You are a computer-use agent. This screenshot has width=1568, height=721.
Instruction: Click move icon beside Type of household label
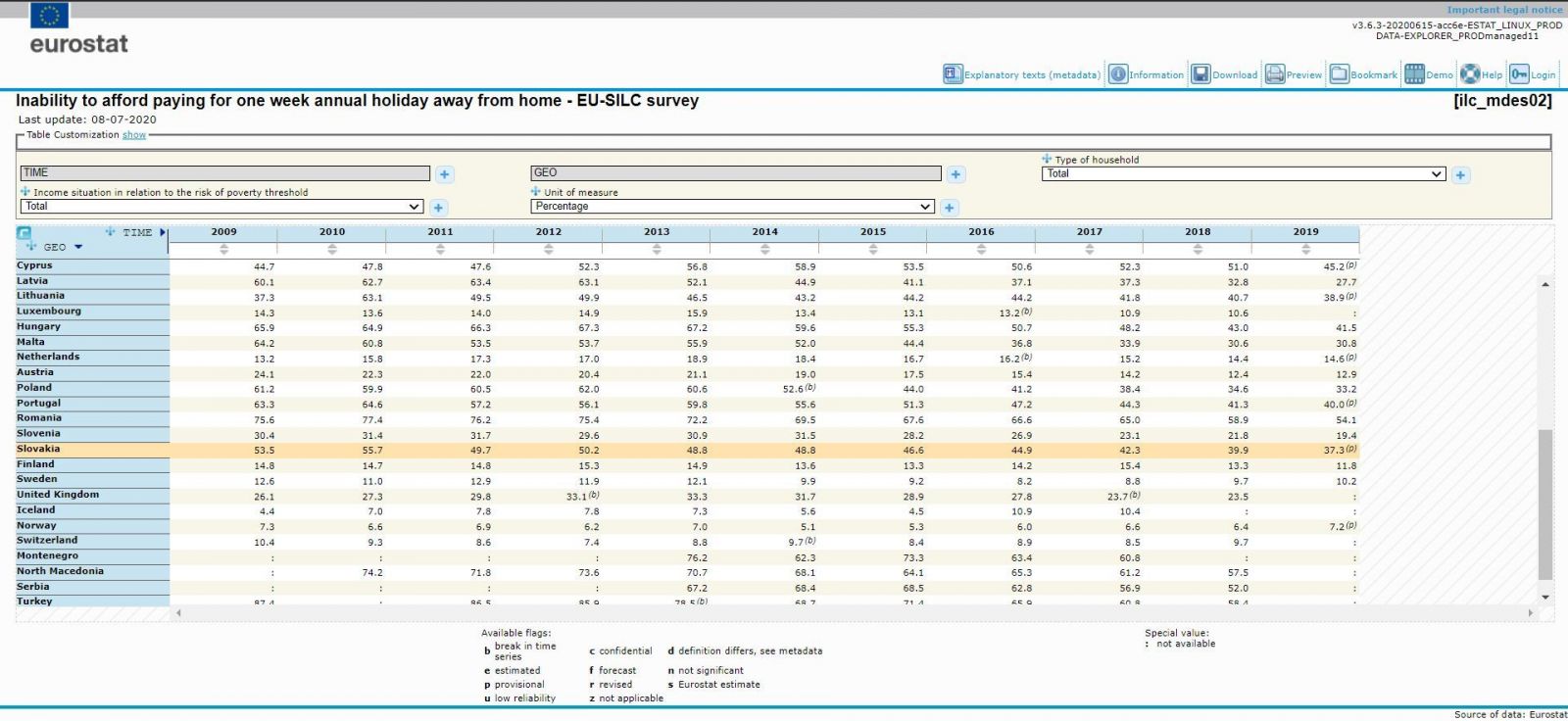click(1047, 159)
